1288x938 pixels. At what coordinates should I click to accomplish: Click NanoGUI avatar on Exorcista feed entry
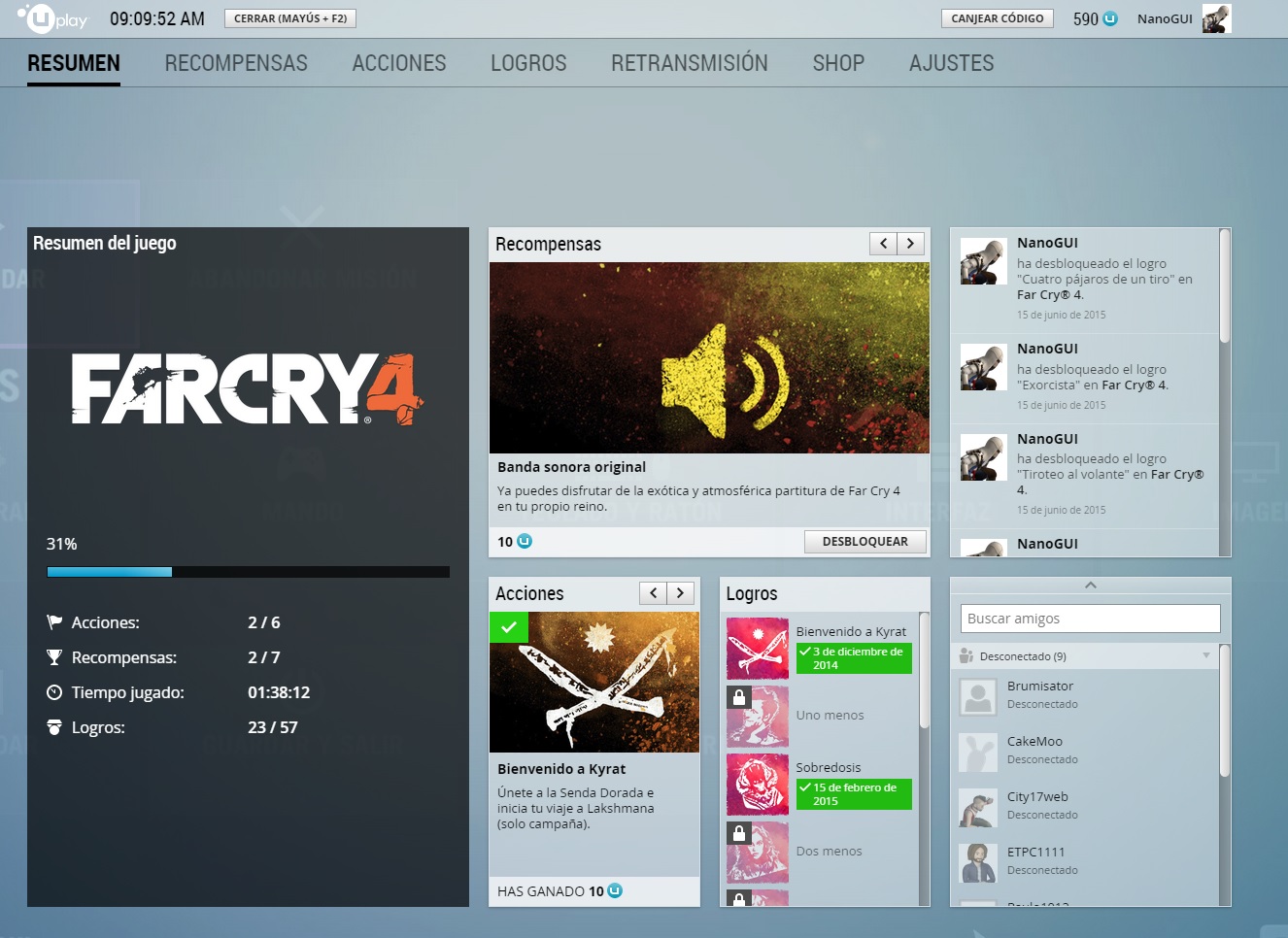point(984,366)
